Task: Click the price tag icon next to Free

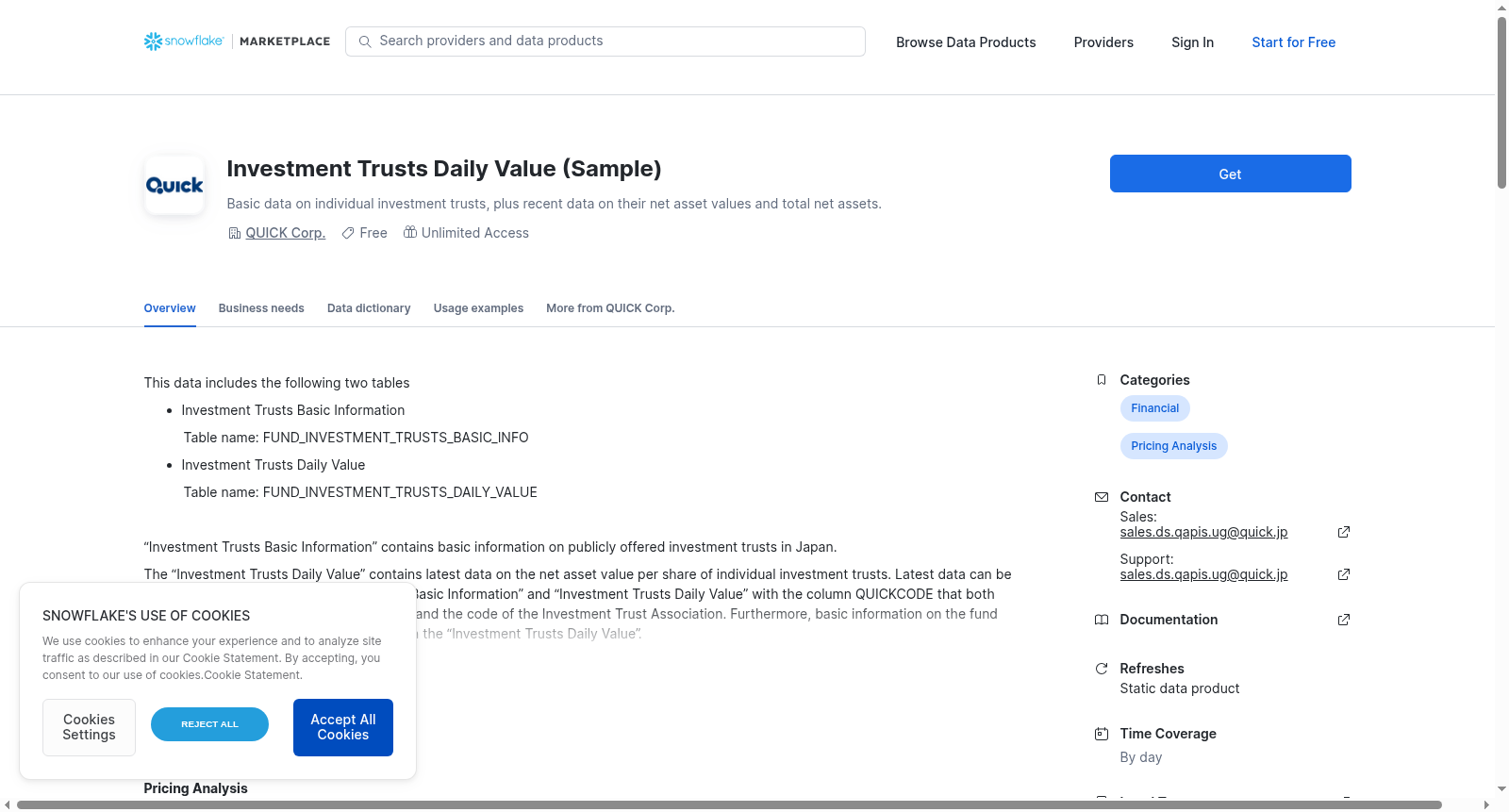Action: pyautogui.click(x=348, y=233)
